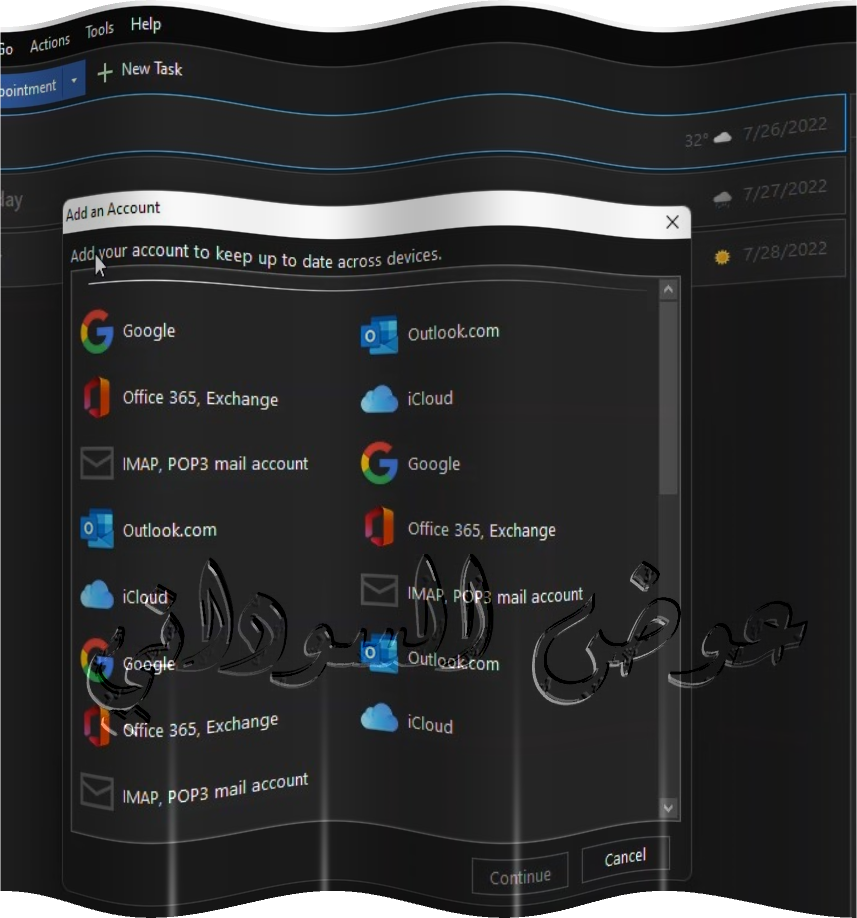
Task: Select the Google icon beside IMAP, POP3 mail account
Action: (379, 463)
